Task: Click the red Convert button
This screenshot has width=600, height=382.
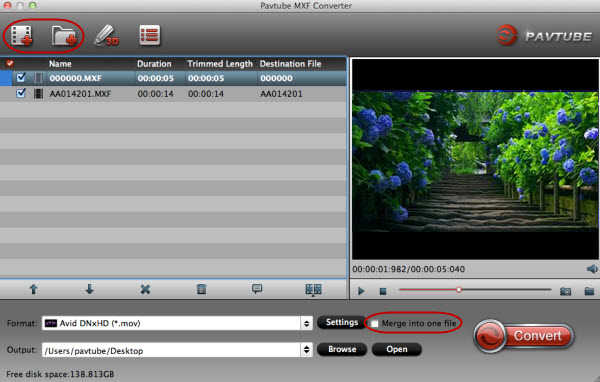Action: pyautogui.click(x=523, y=336)
